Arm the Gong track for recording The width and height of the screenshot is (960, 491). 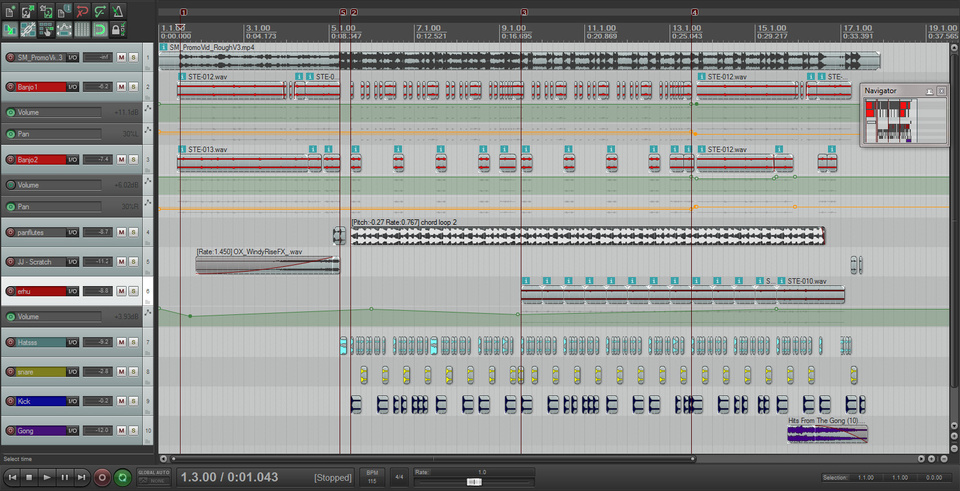click(x=10, y=430)
